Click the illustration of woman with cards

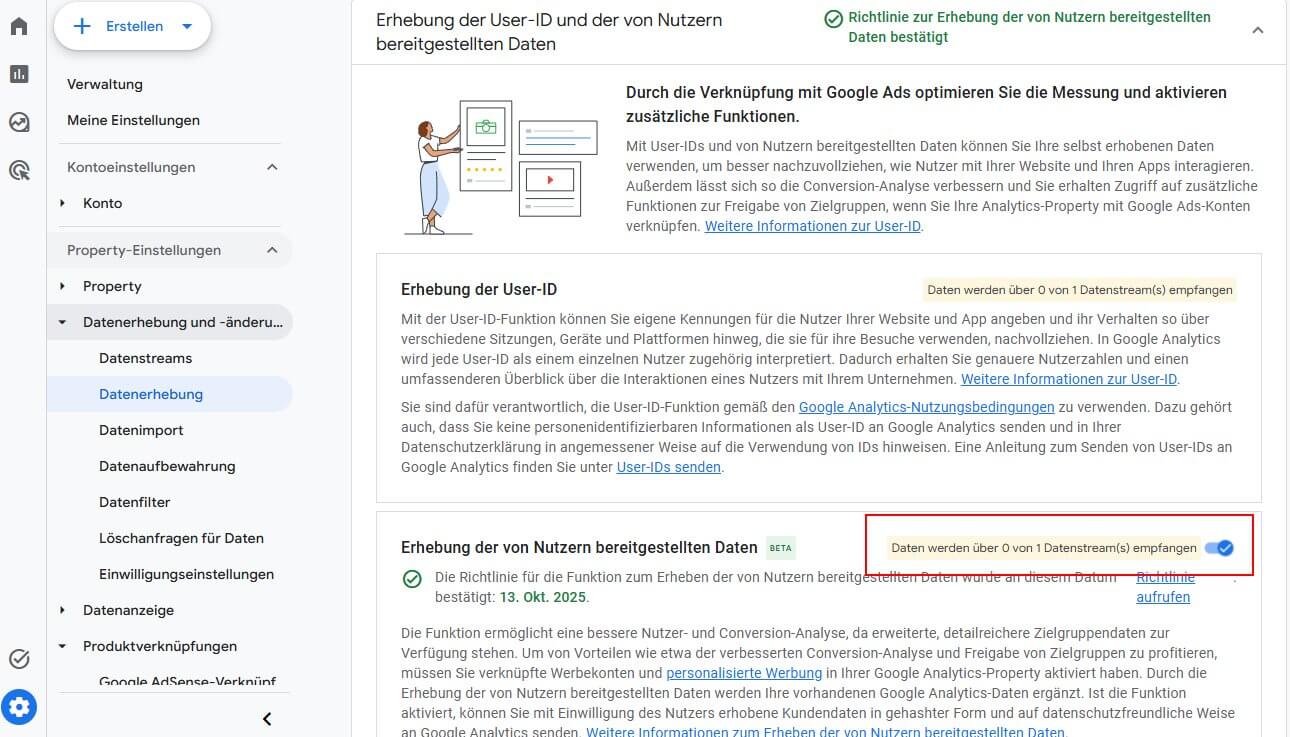[x=501, y=165]
